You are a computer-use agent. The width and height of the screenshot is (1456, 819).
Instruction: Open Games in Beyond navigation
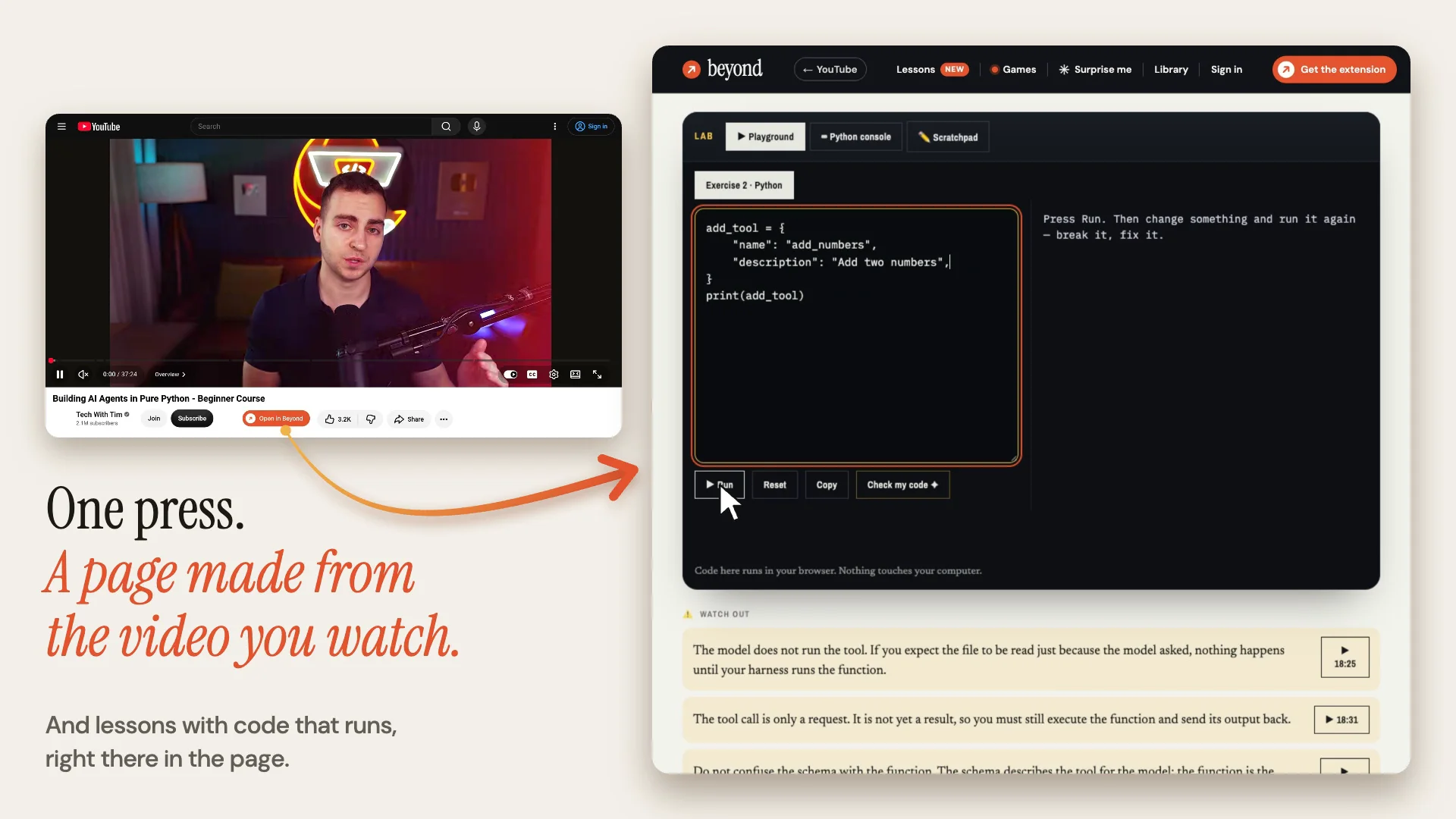(x=1013, y=70)
